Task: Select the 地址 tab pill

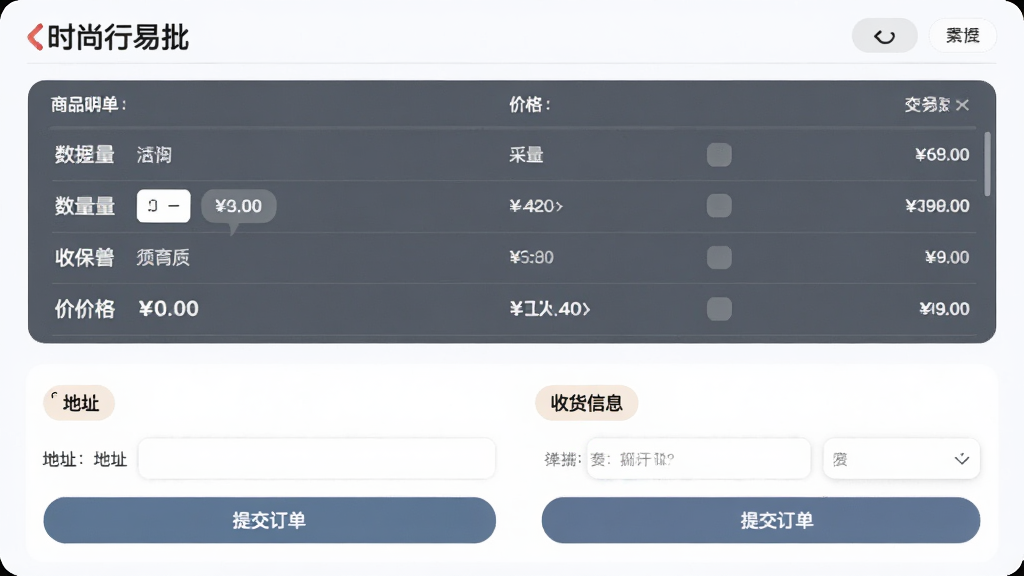Action: [79, 403]
